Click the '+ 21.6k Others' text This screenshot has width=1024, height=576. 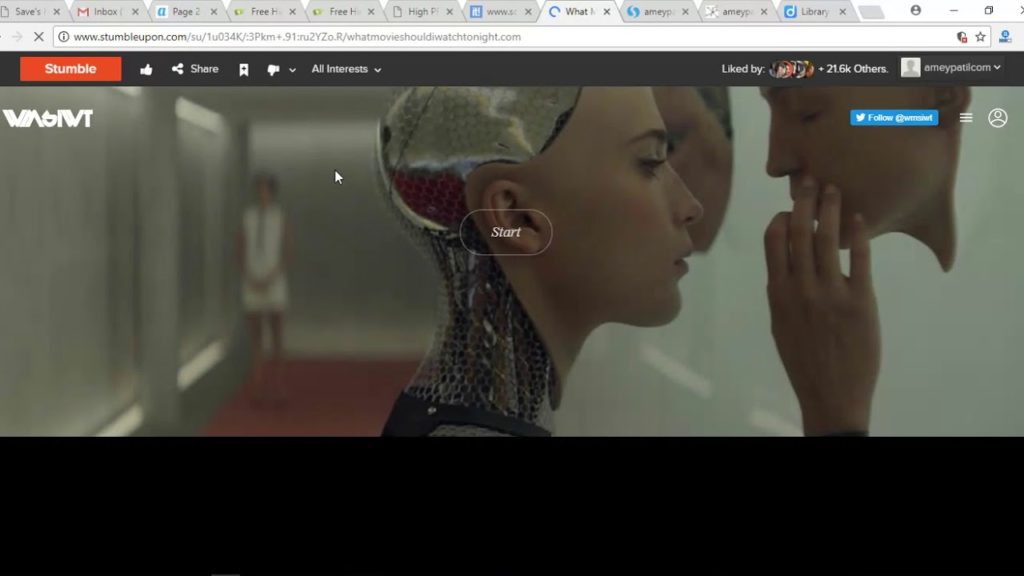pyautogui.click(x=853, y=69)
